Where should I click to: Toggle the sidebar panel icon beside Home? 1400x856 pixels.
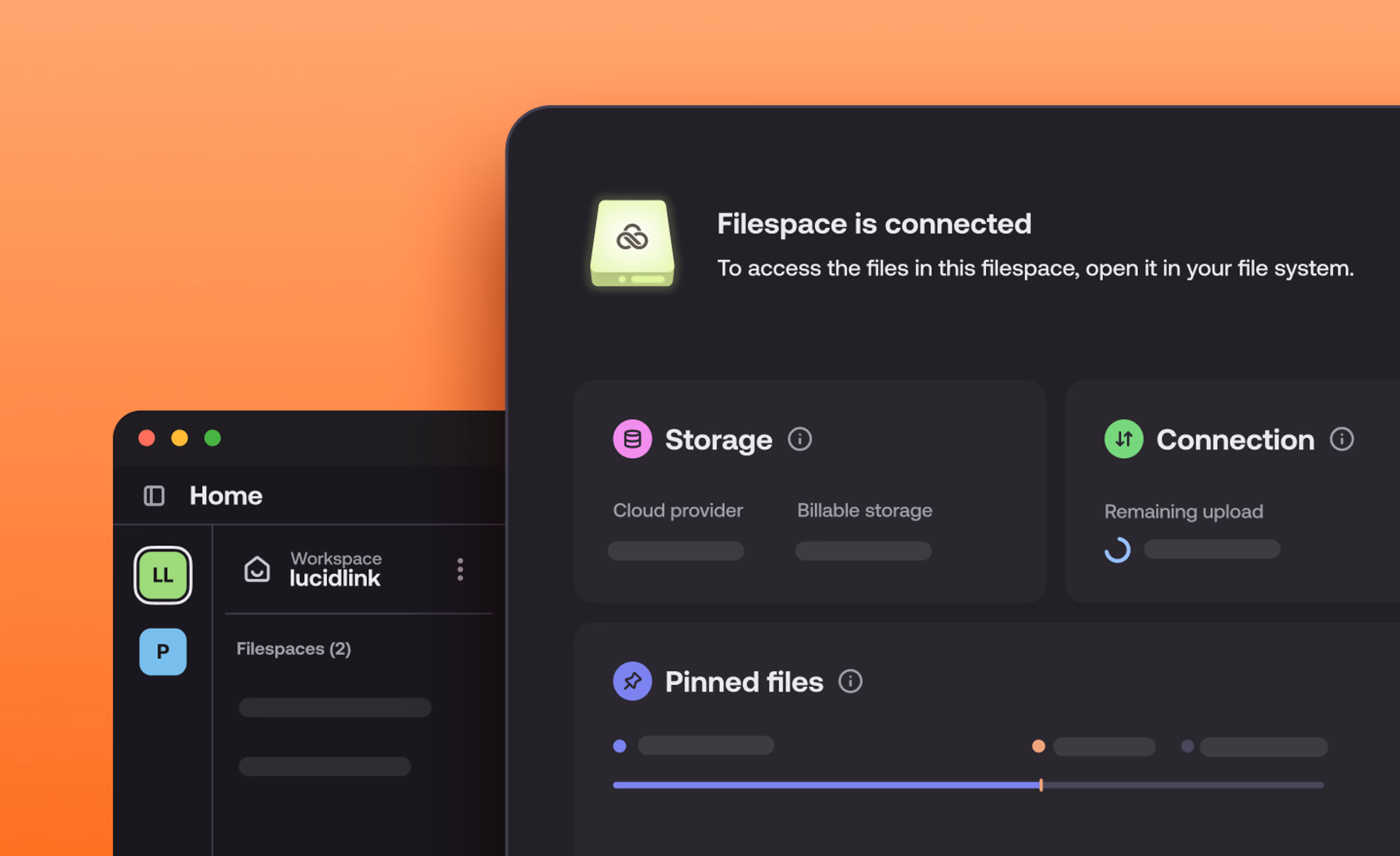pyautogui.click(x=154, y=496)
